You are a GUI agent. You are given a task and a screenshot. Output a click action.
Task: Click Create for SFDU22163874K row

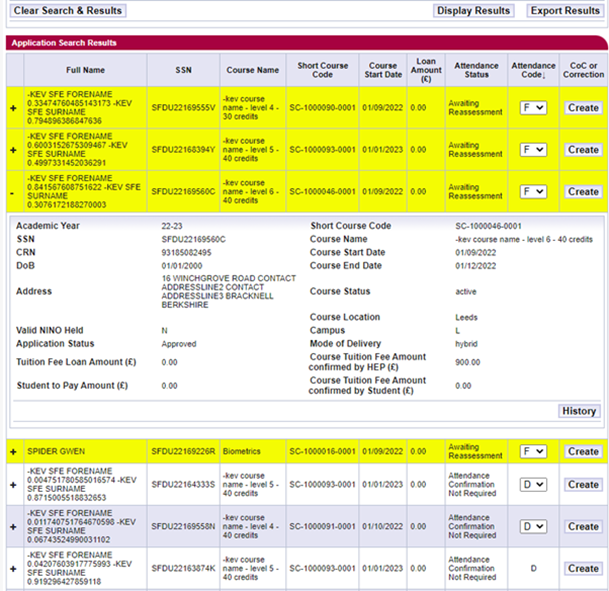(x=582, y=568)
